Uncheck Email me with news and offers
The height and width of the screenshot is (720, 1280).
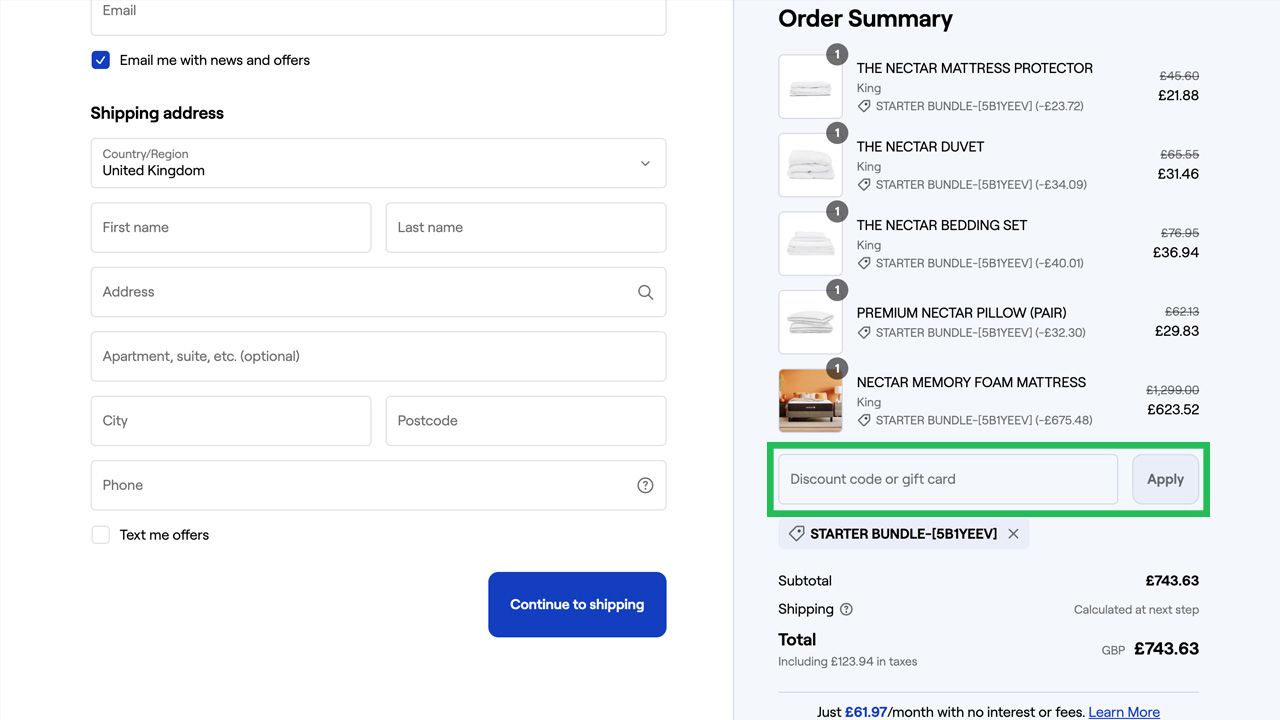tap(100, 60)
